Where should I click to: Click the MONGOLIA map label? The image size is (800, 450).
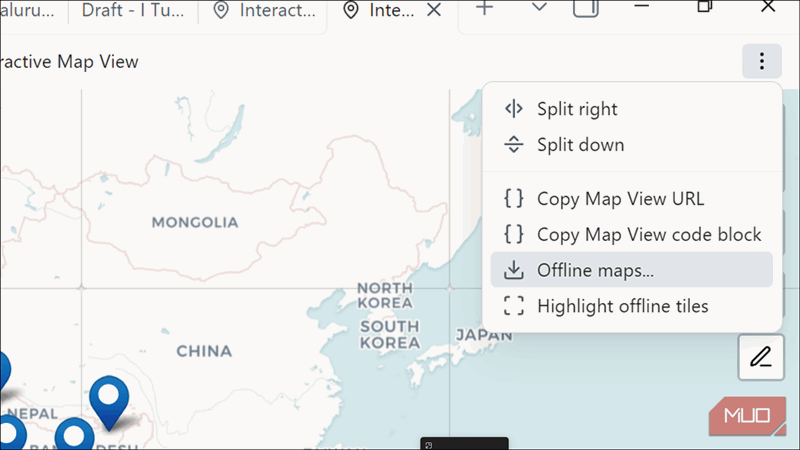tap(195, 222)
